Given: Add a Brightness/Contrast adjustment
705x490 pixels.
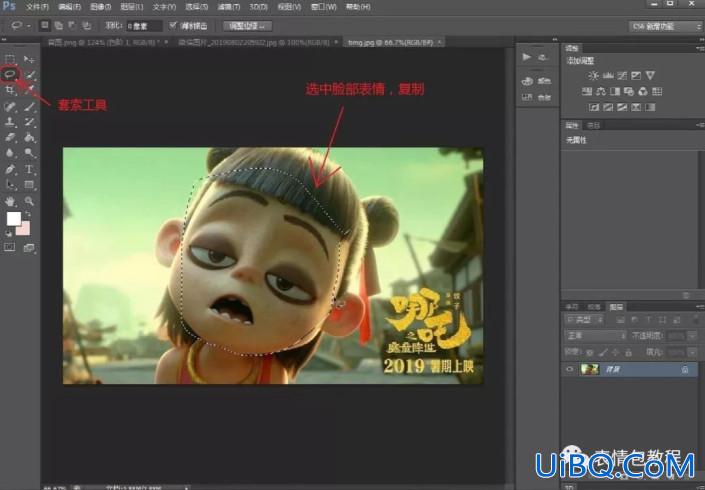Looking at the screenshot, I should point(593,76).
